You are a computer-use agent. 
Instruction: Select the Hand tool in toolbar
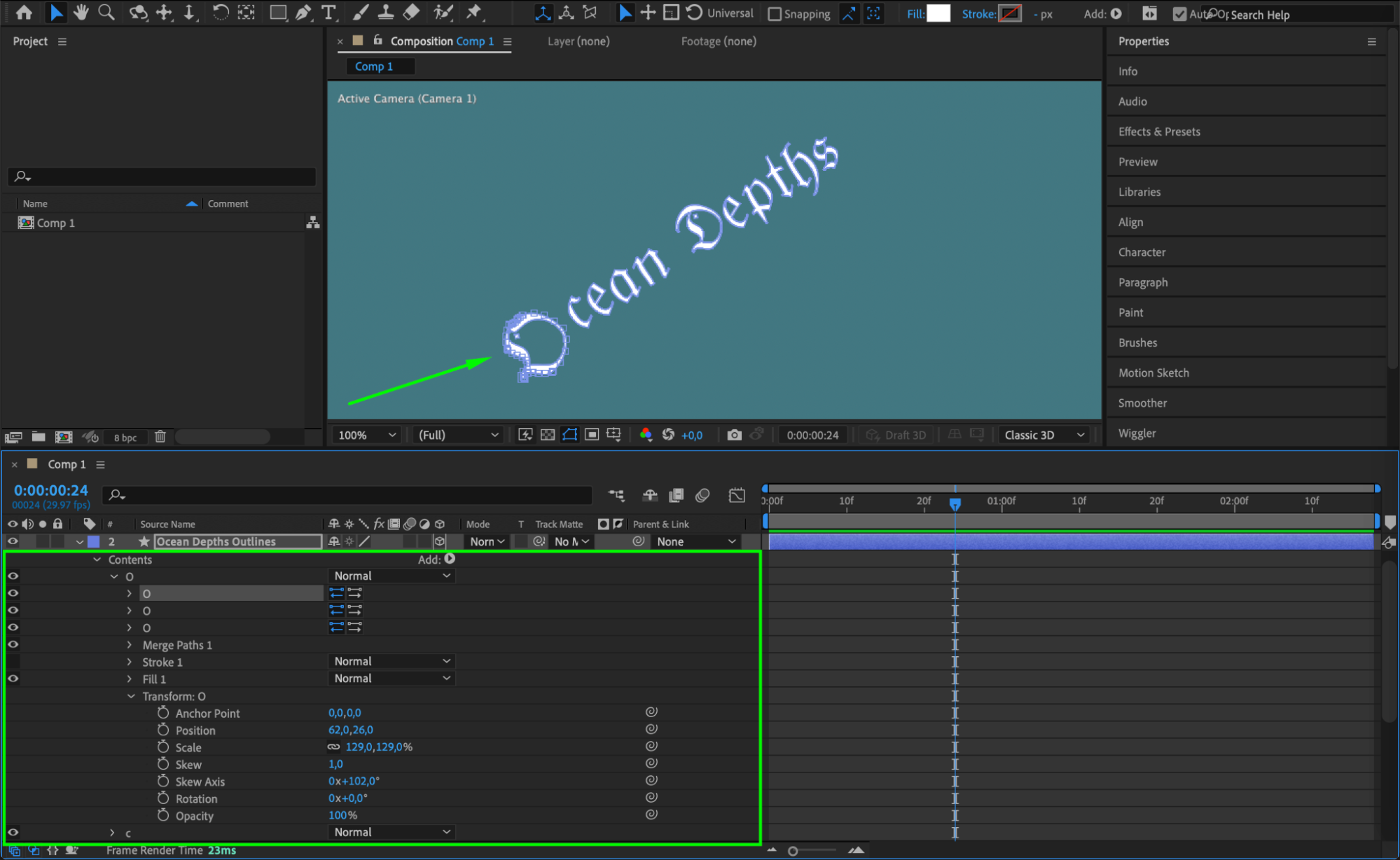(81, 12)
